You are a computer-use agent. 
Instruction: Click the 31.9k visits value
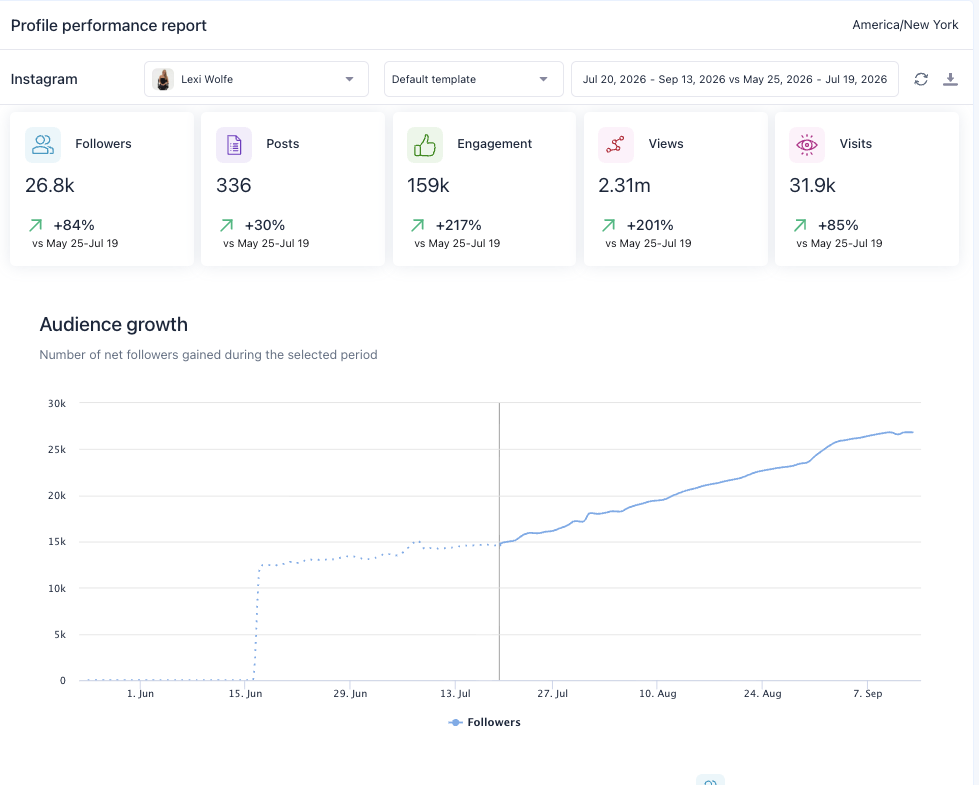coord(812,185)
